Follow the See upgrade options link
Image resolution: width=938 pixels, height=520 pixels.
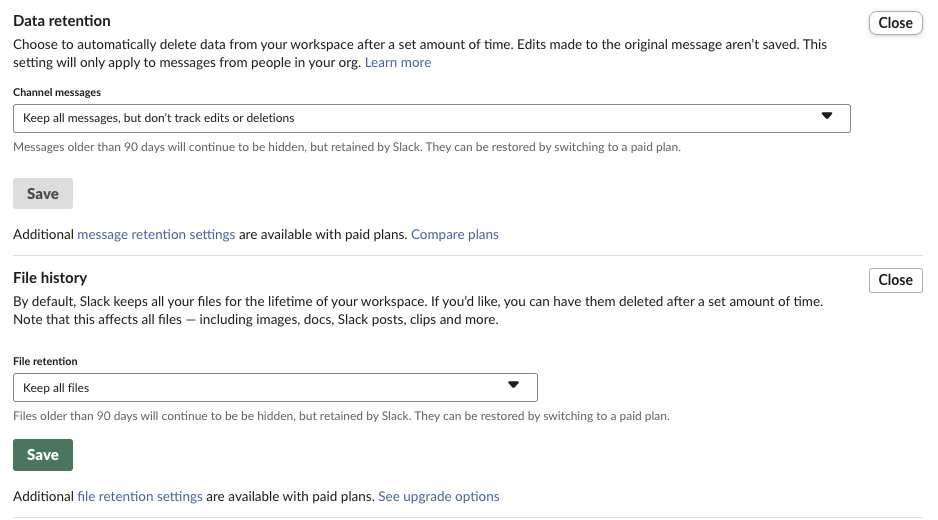[438, 497]
